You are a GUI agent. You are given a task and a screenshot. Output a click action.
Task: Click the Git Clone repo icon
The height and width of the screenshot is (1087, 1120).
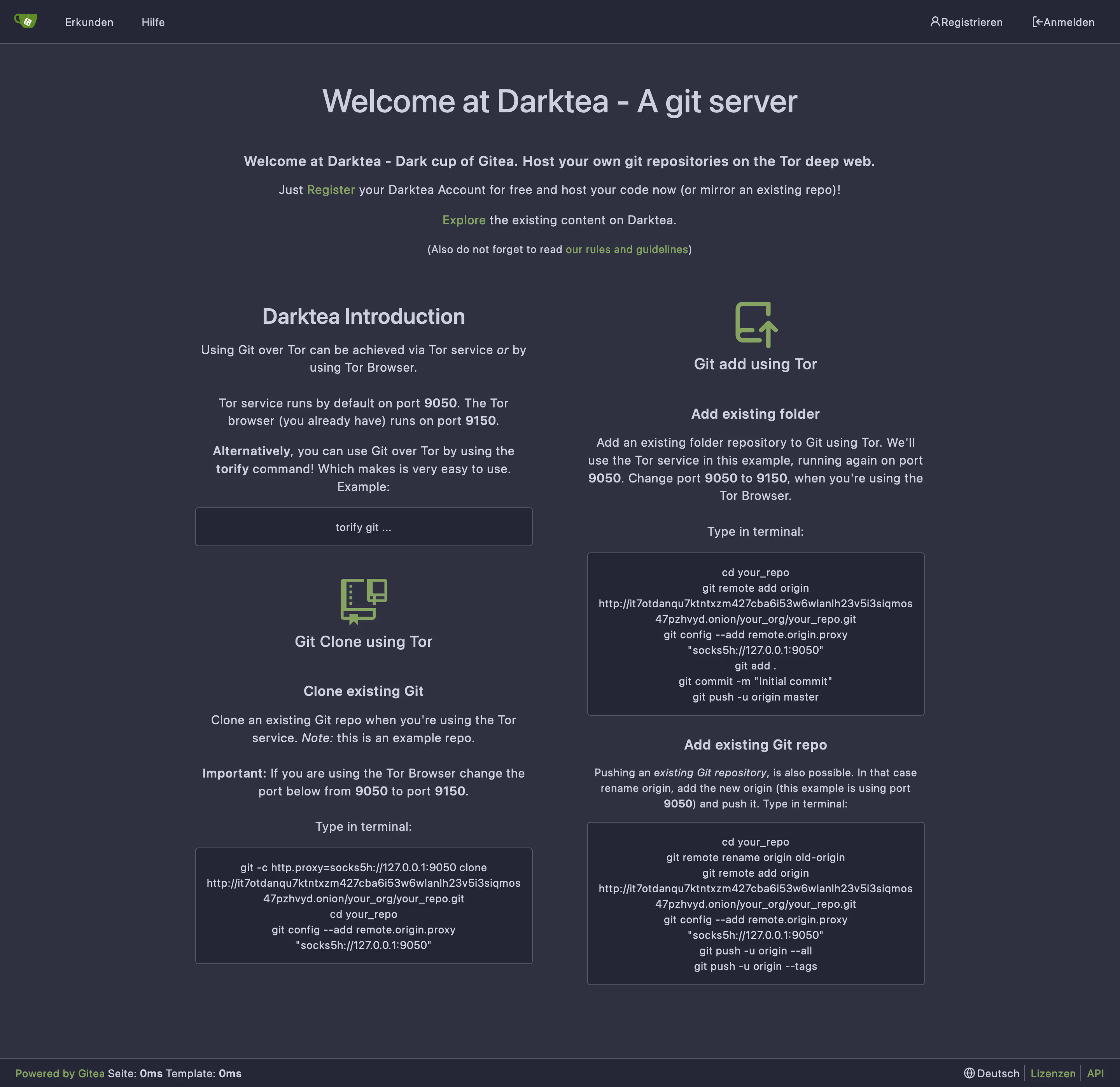(x=364, y=601)
